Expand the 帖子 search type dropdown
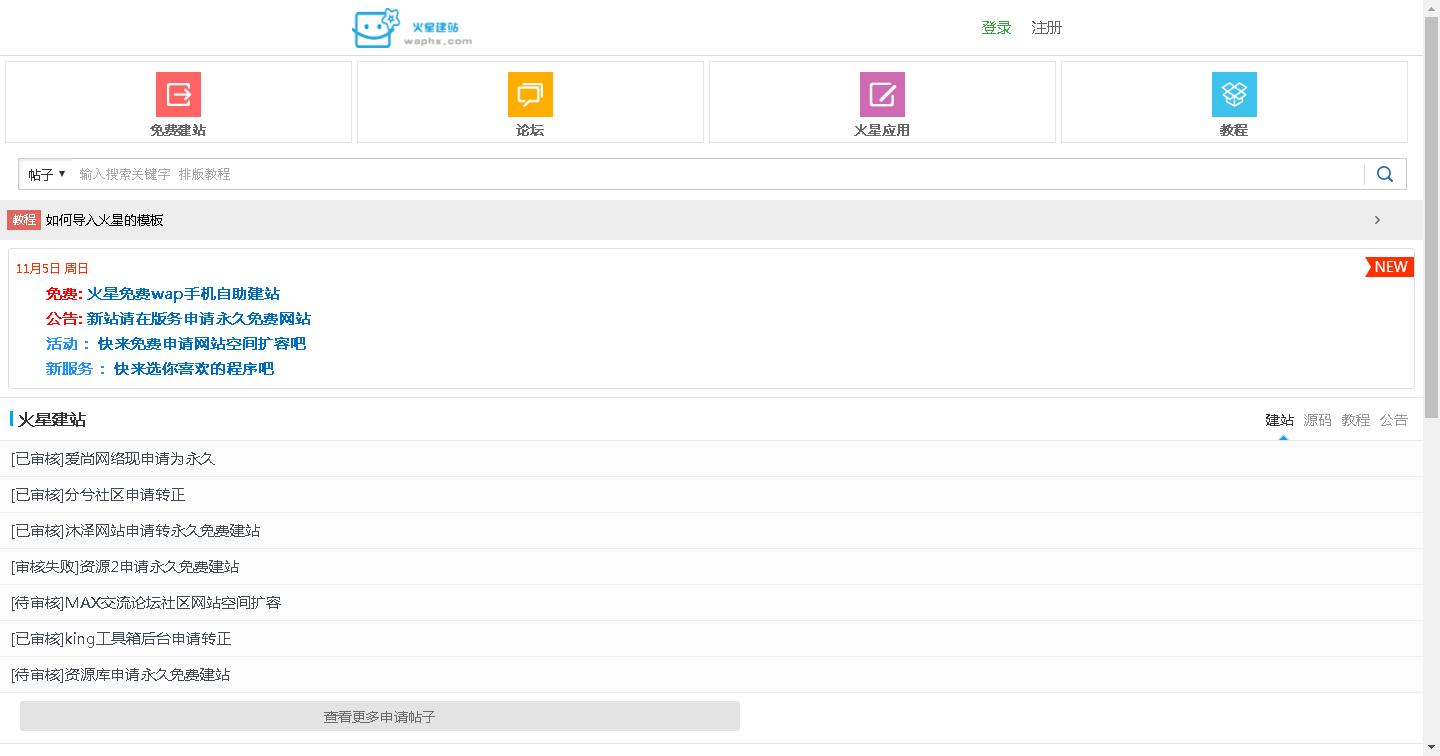Screen dimensions: 1440x756 click(x=46, y=174)
